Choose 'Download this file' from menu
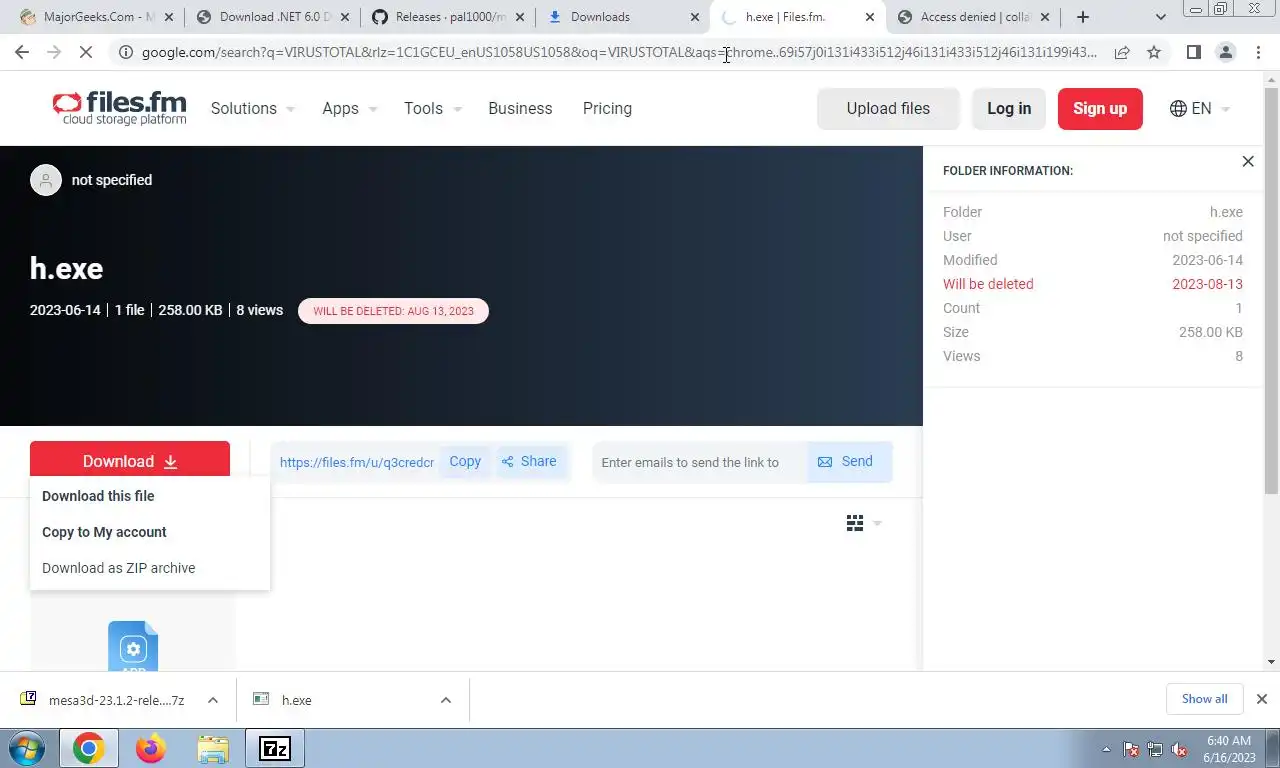 98,496
